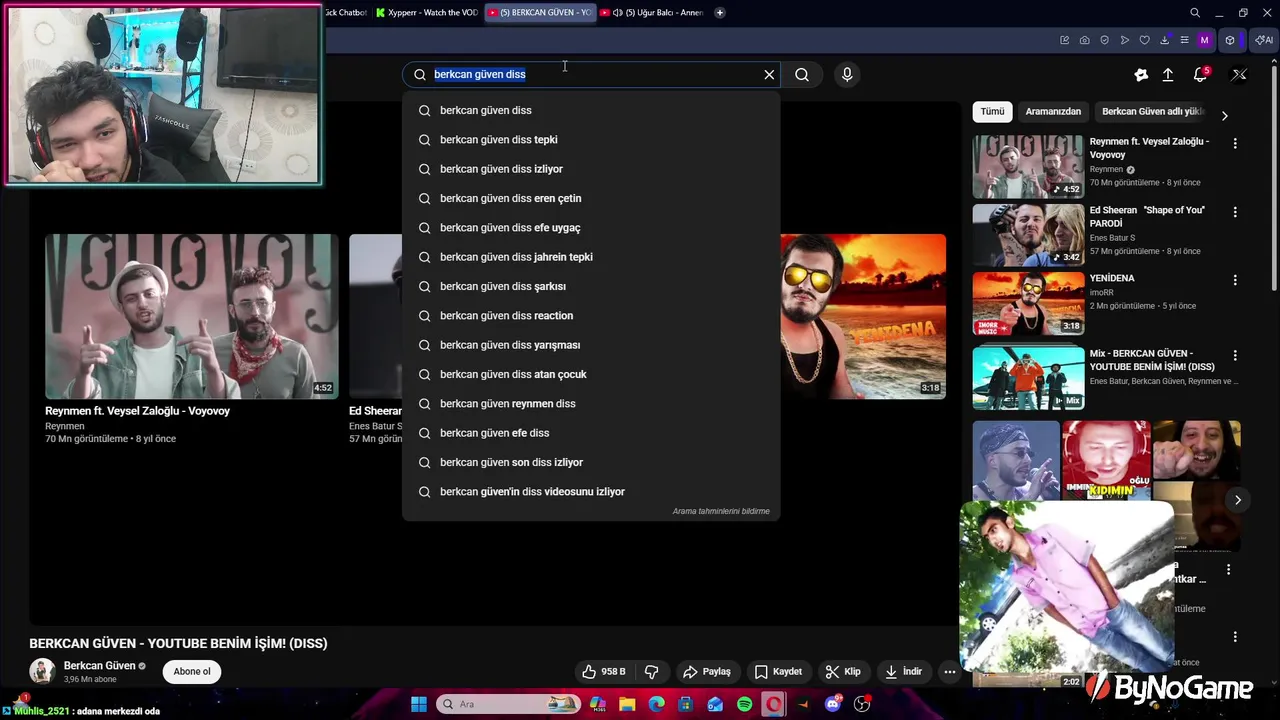This screenshot has width=1280, height=720.
Task: Switch to the Uğur Balcı - Annen tab
Action: (x=651, y=13)
